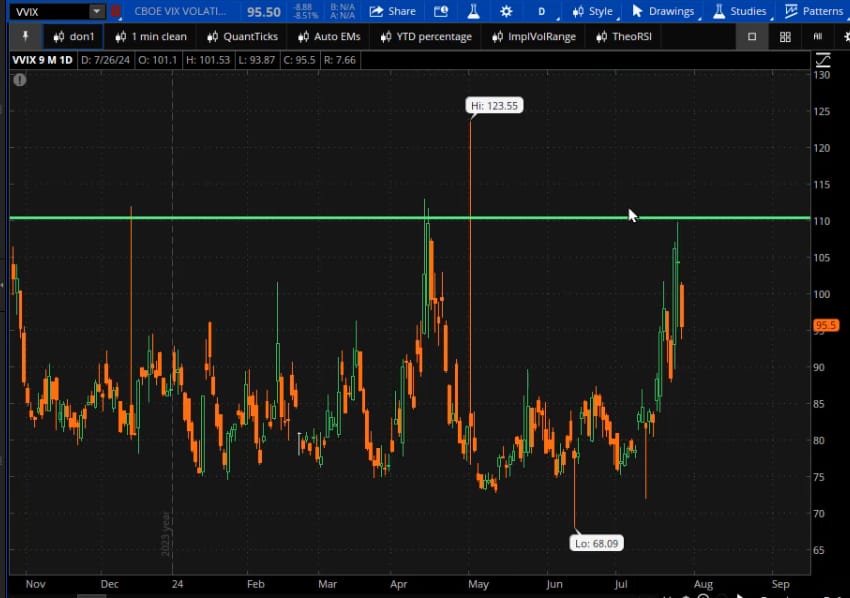
Task: Select the Auto EMs chart style
Action: tap(329, 36)
